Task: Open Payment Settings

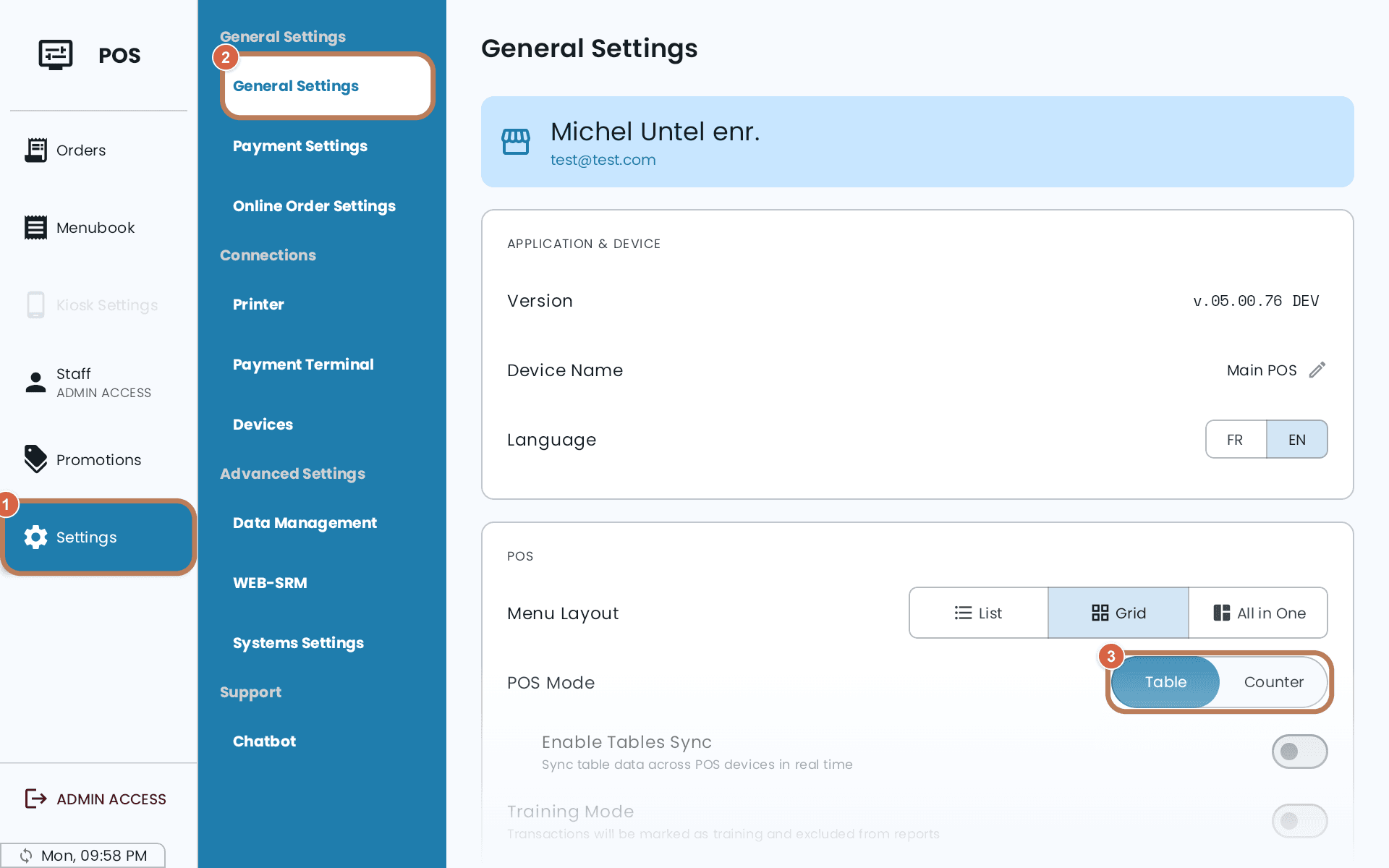Action: tap(300, 145)
